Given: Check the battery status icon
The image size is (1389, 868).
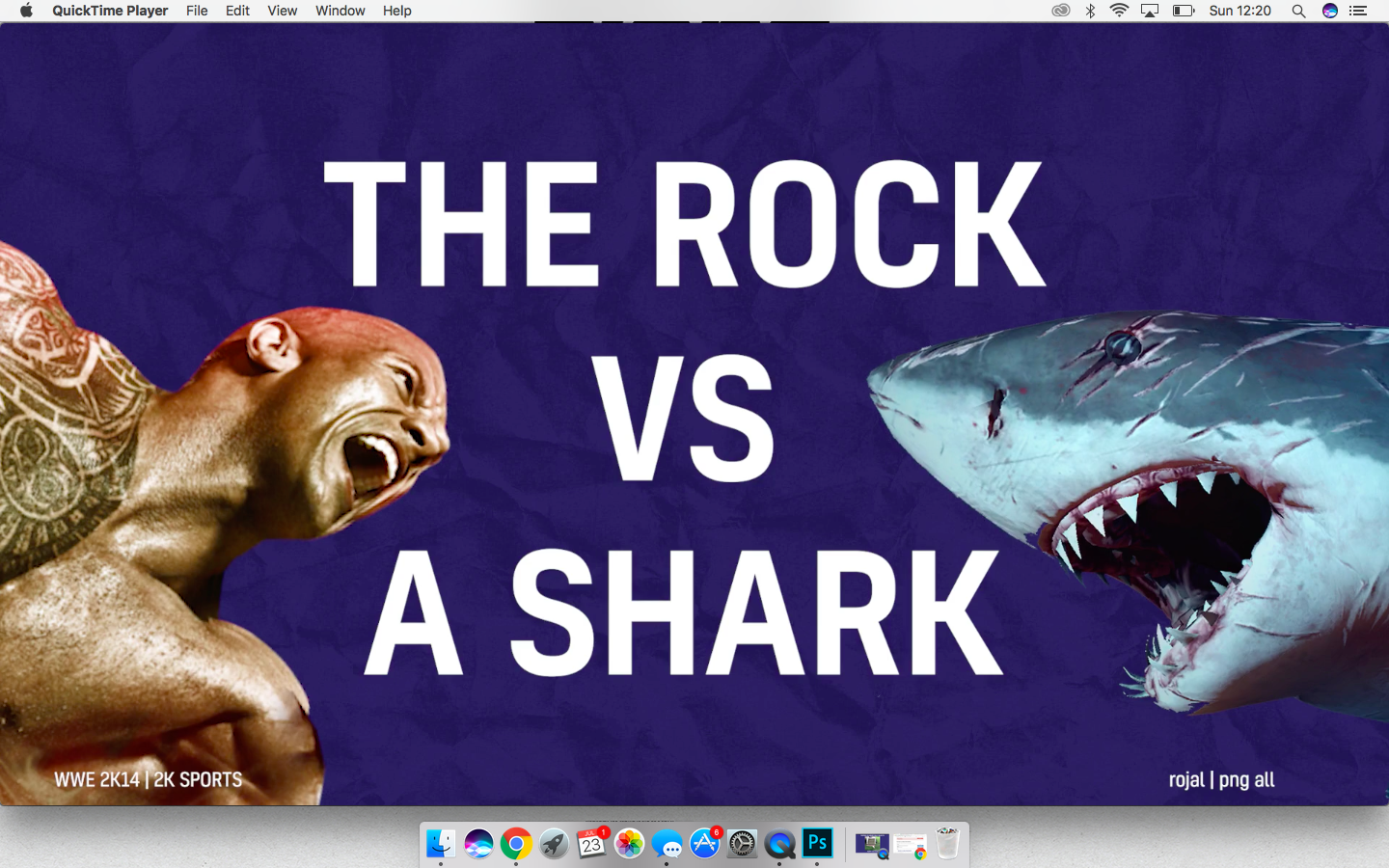Looking at the screenshot, I should coord(1184,11).
